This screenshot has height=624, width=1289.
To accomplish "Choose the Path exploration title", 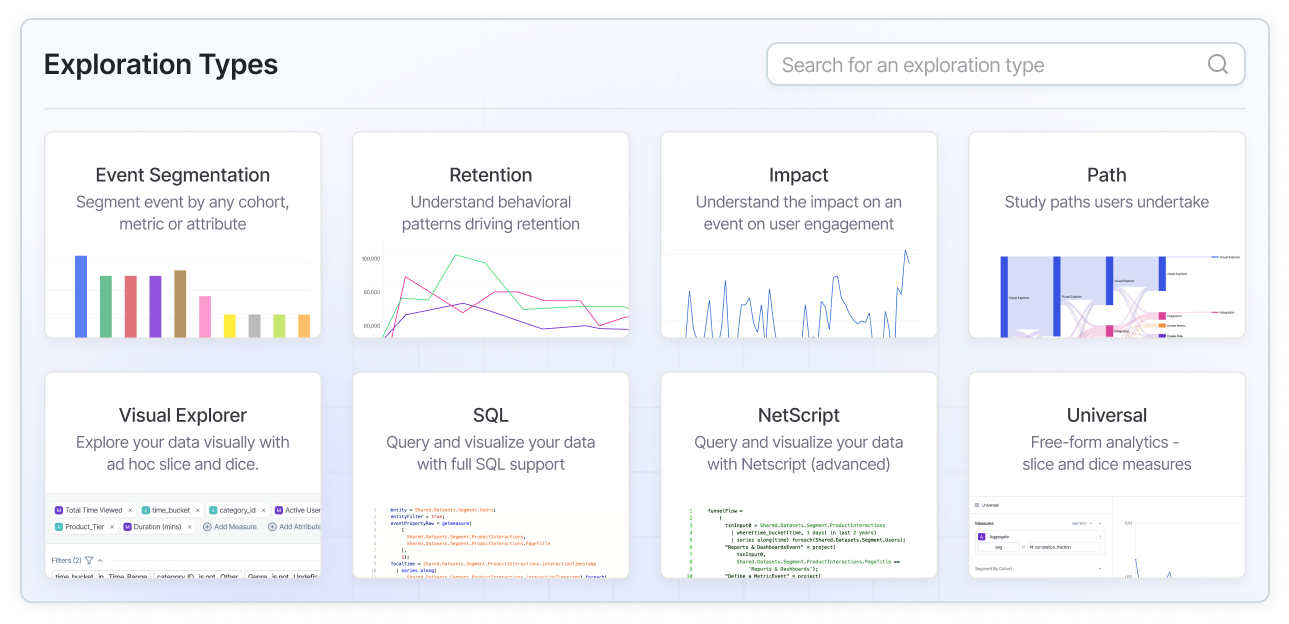I will pyautogui.click(x=1106, y=176).
